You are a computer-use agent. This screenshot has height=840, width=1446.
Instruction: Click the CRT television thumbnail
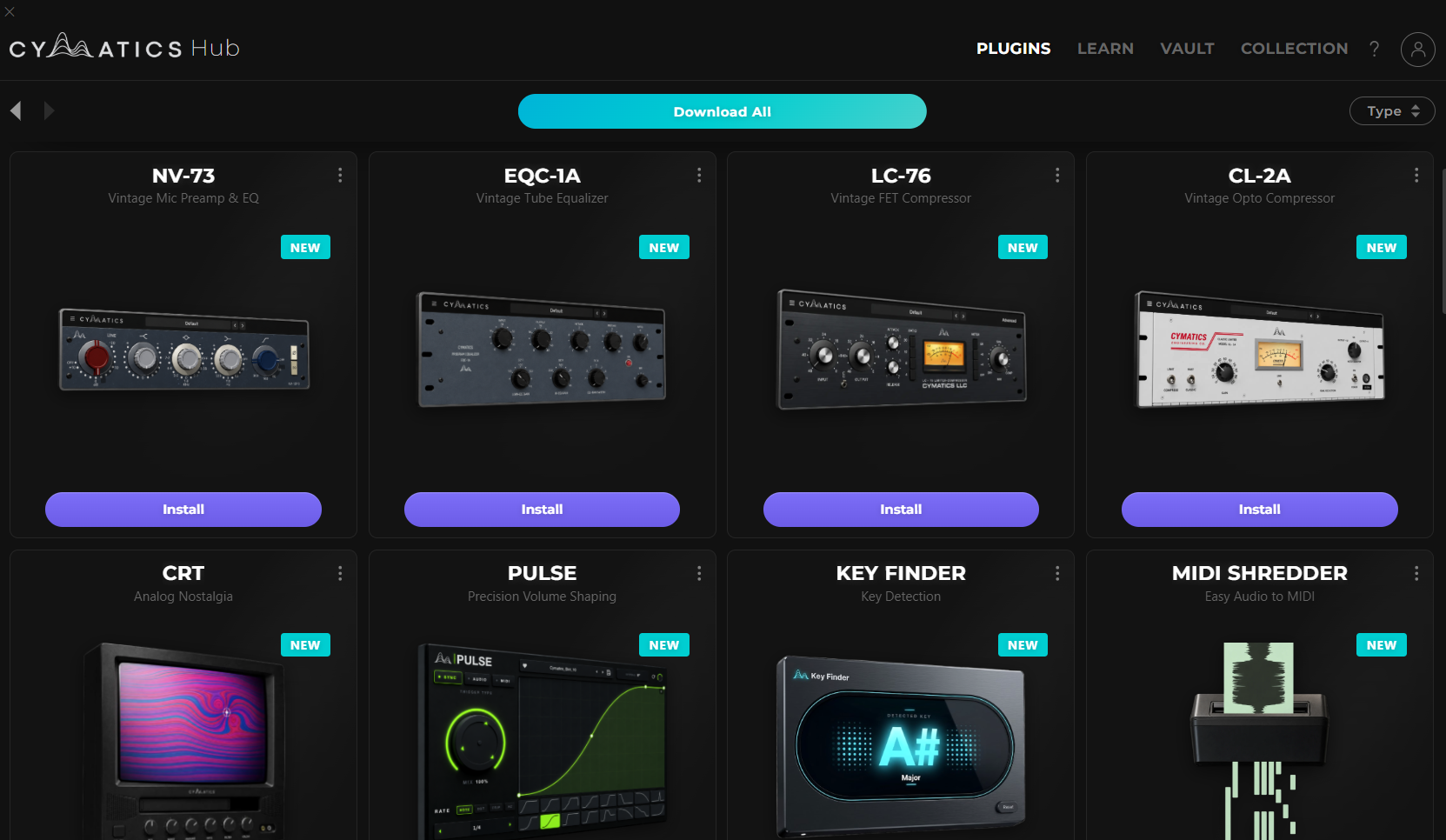(184, 741)
